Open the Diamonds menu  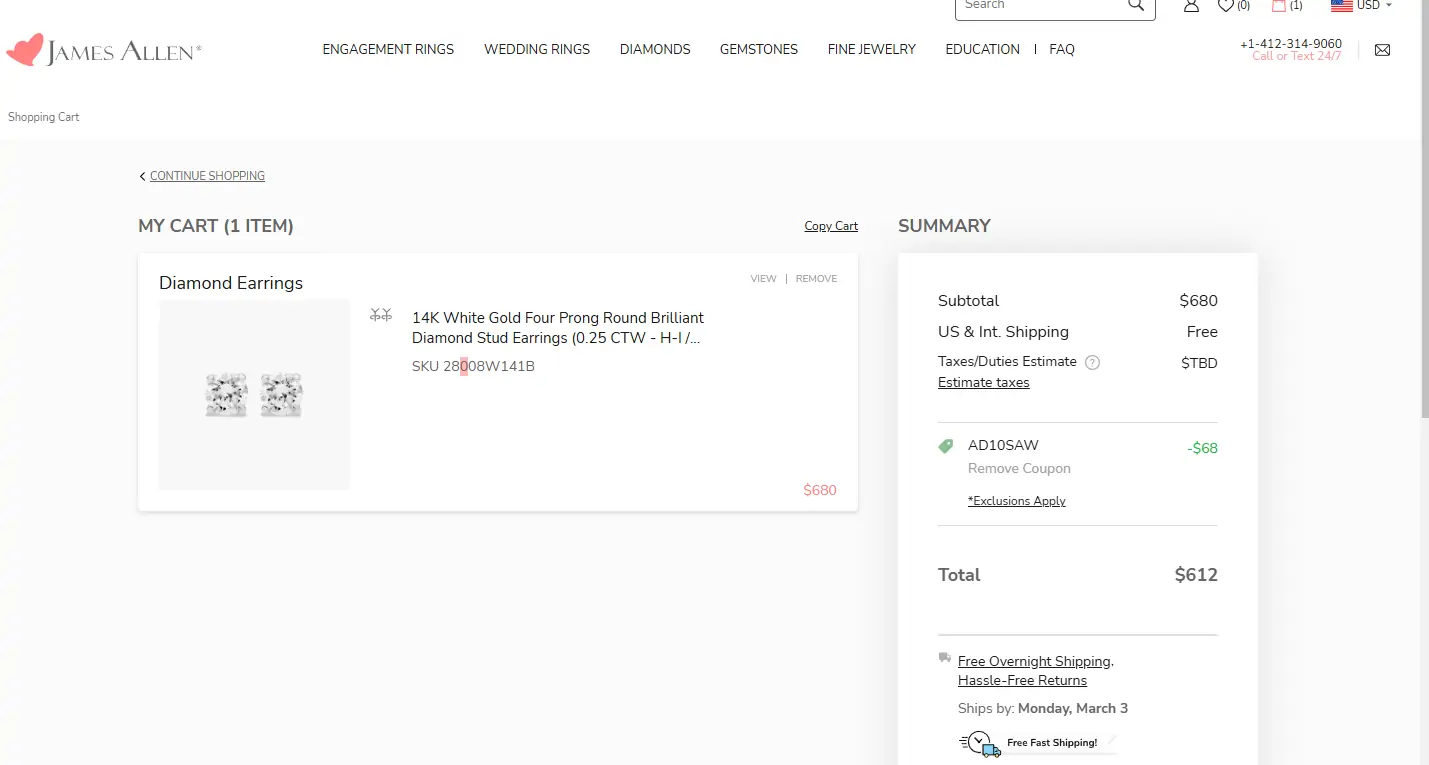[x=655, y=49]
